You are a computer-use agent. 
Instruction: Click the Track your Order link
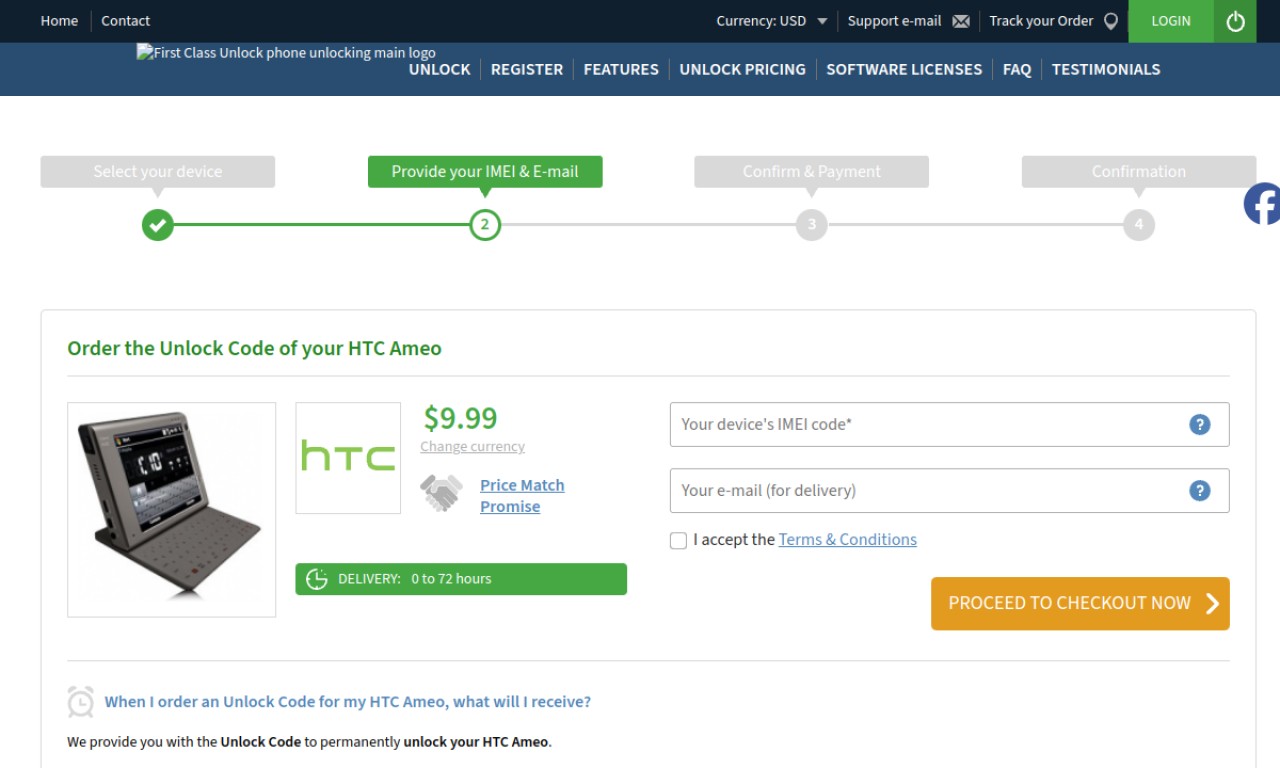[x=1041, y=21]
